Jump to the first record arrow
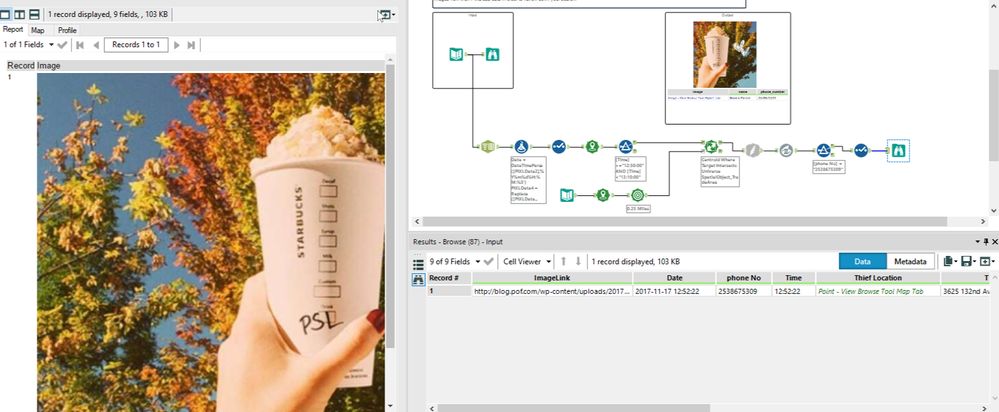 click(x=80, y=45)
